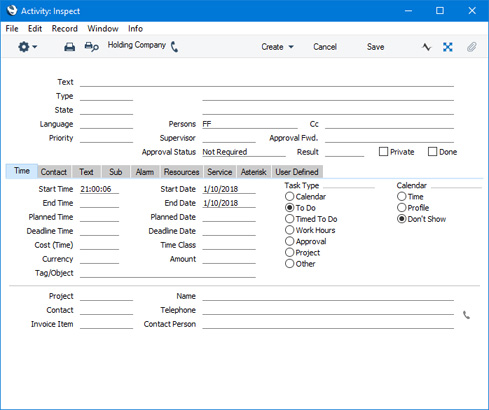This screenshot has width=489, height=410.
Task: Tick the Done checkbox
Action: click(x=432, y=152)
